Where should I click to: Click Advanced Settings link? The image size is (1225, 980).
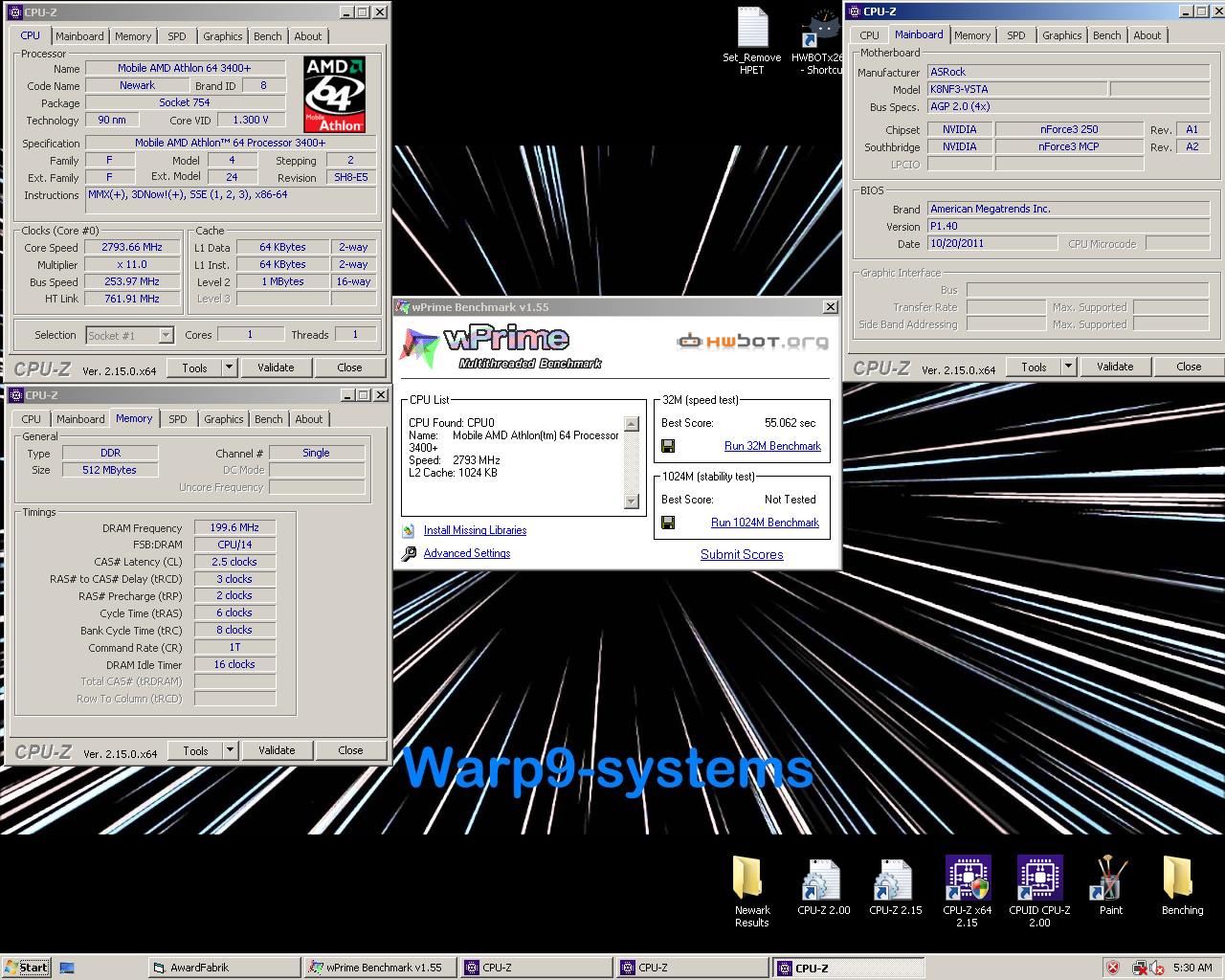click(467, 553)
